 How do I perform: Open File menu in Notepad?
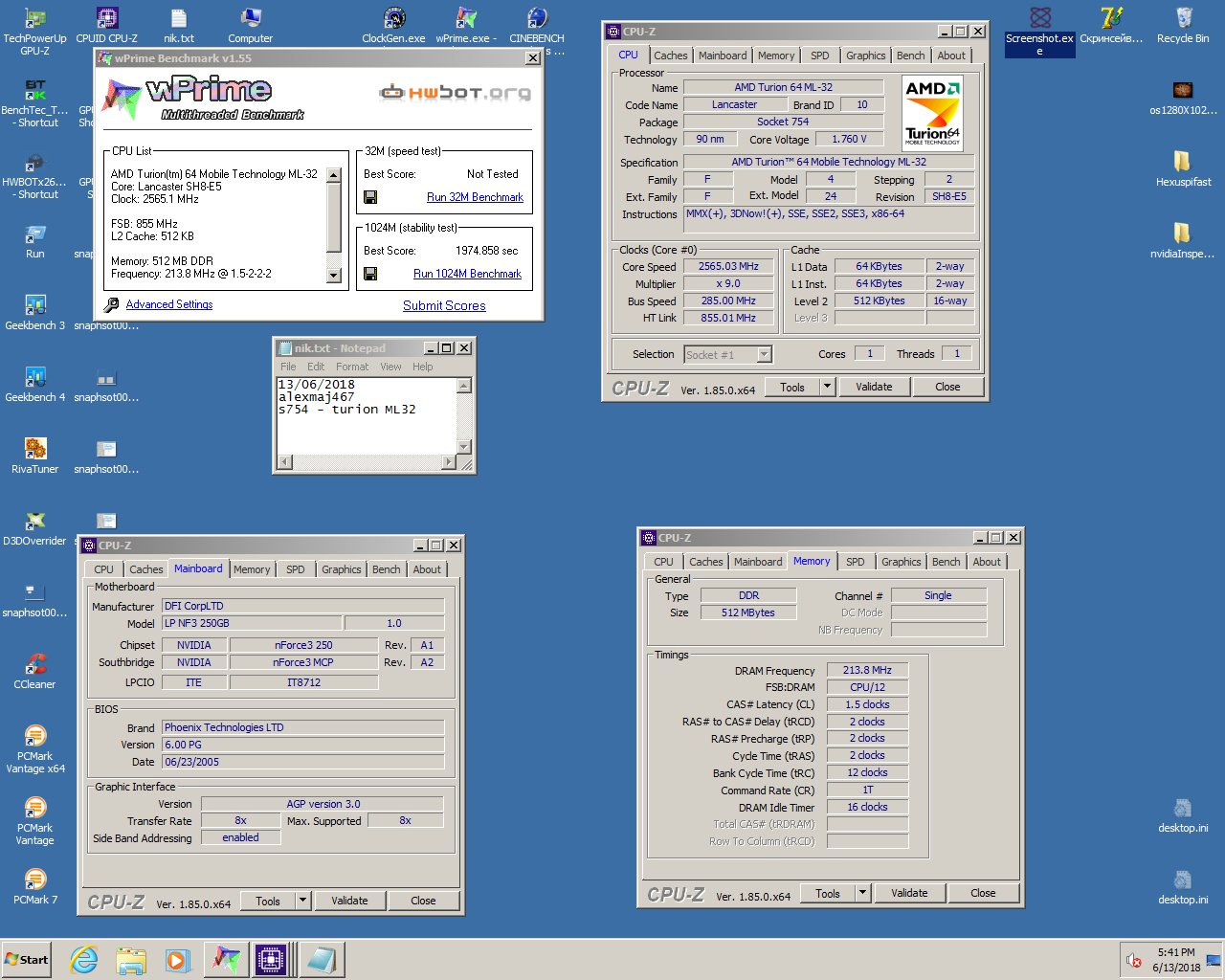(288, 367)
